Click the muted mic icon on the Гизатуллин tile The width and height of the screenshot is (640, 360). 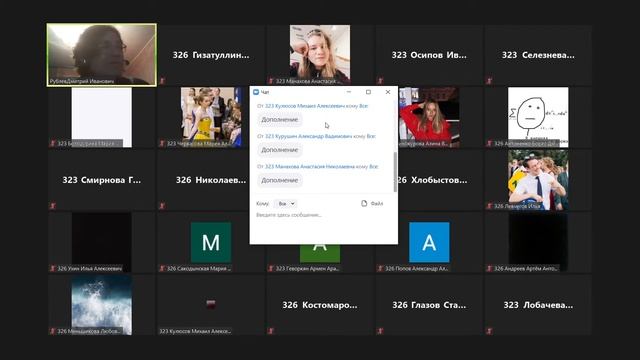pos(162,81)
